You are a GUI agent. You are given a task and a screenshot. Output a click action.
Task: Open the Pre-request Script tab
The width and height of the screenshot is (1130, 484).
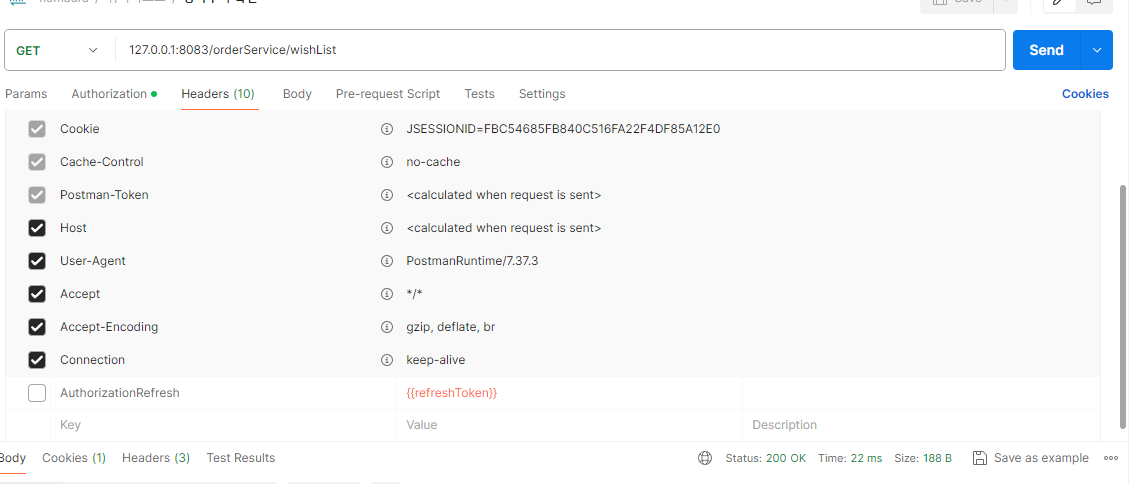point(388,94)
